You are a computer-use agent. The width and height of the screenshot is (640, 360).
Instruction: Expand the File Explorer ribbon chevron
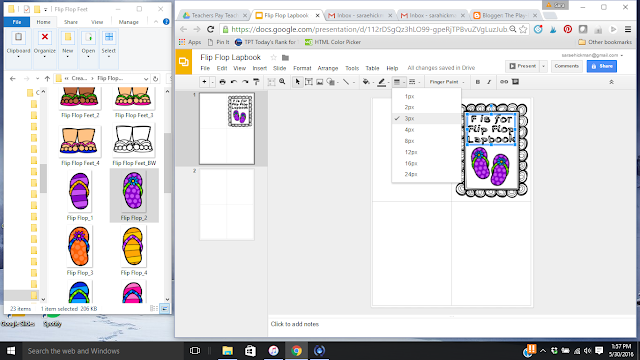point(156,22)
